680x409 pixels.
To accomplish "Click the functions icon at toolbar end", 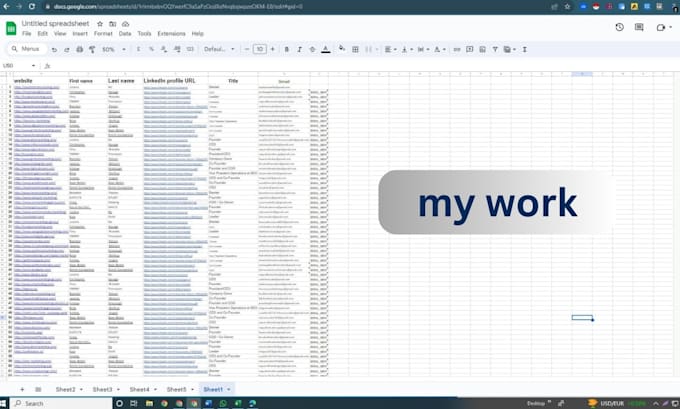I will (524, 49).
